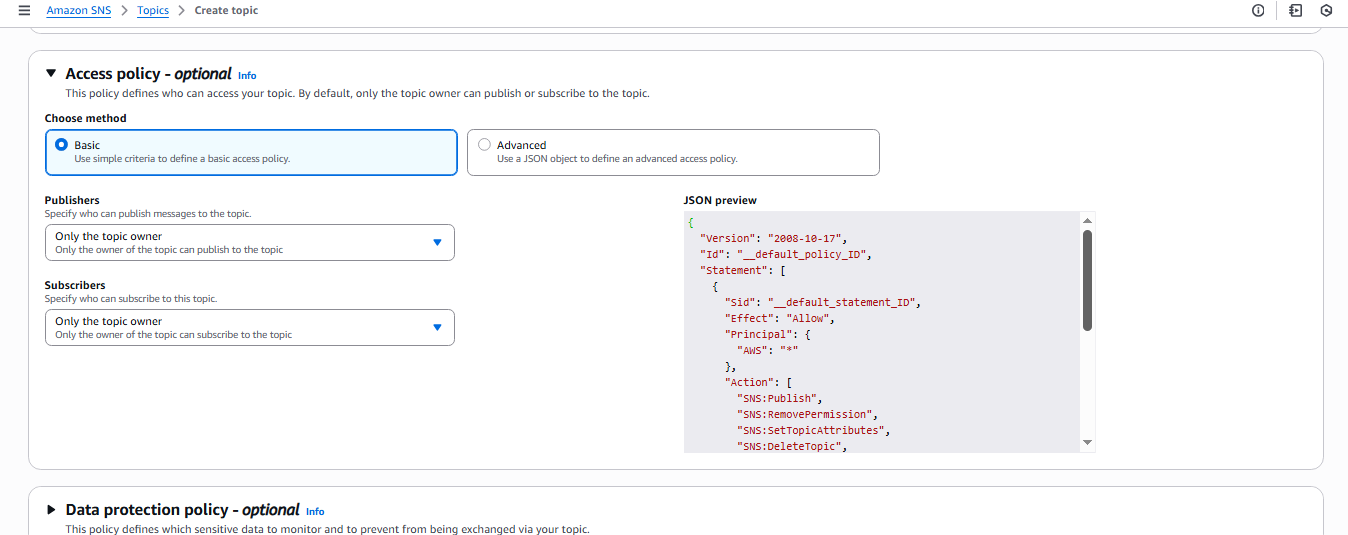Open Info link beside Data protection policy

[x=315, y=512]
